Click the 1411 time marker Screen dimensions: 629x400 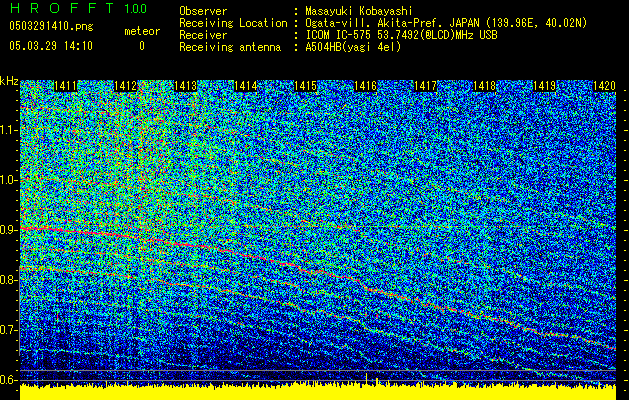[x=65, y=86]
